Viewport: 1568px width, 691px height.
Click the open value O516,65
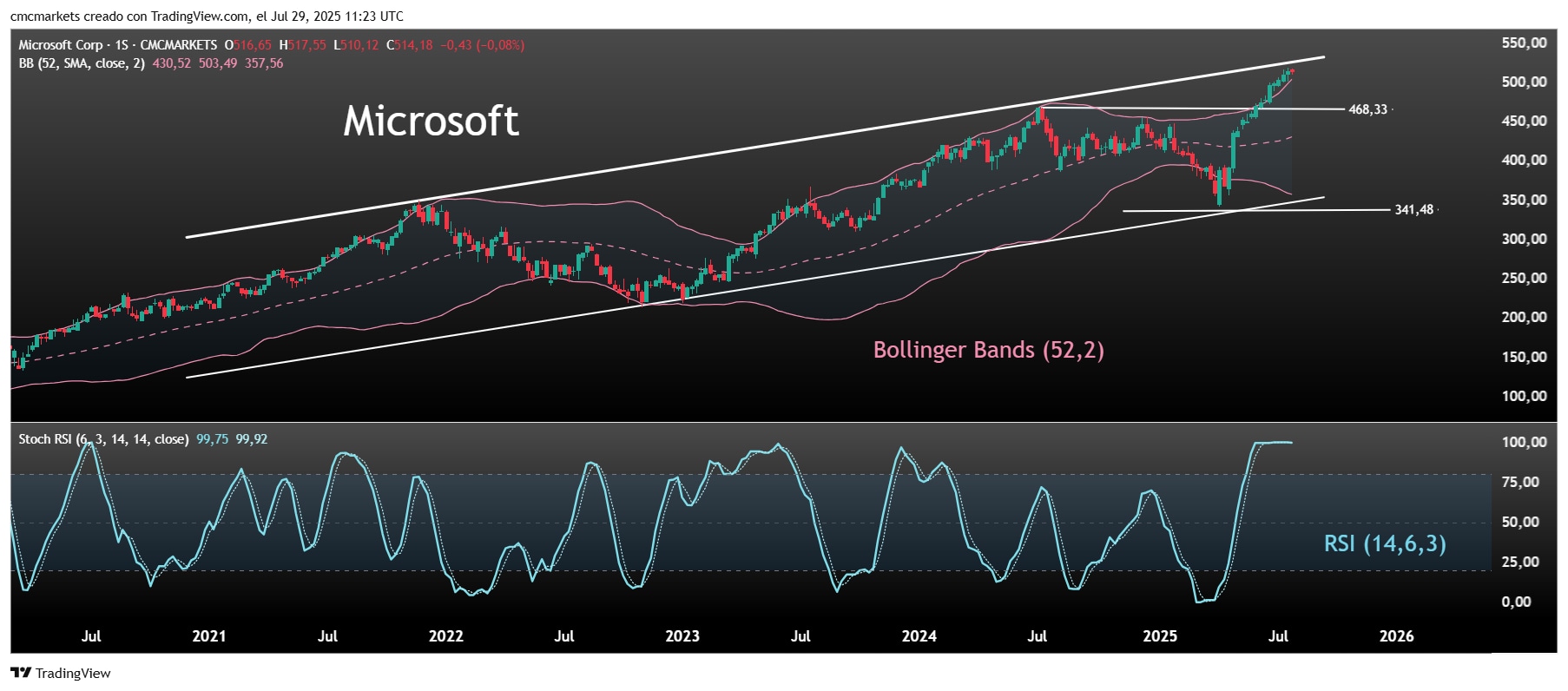(x=248, y=45)
